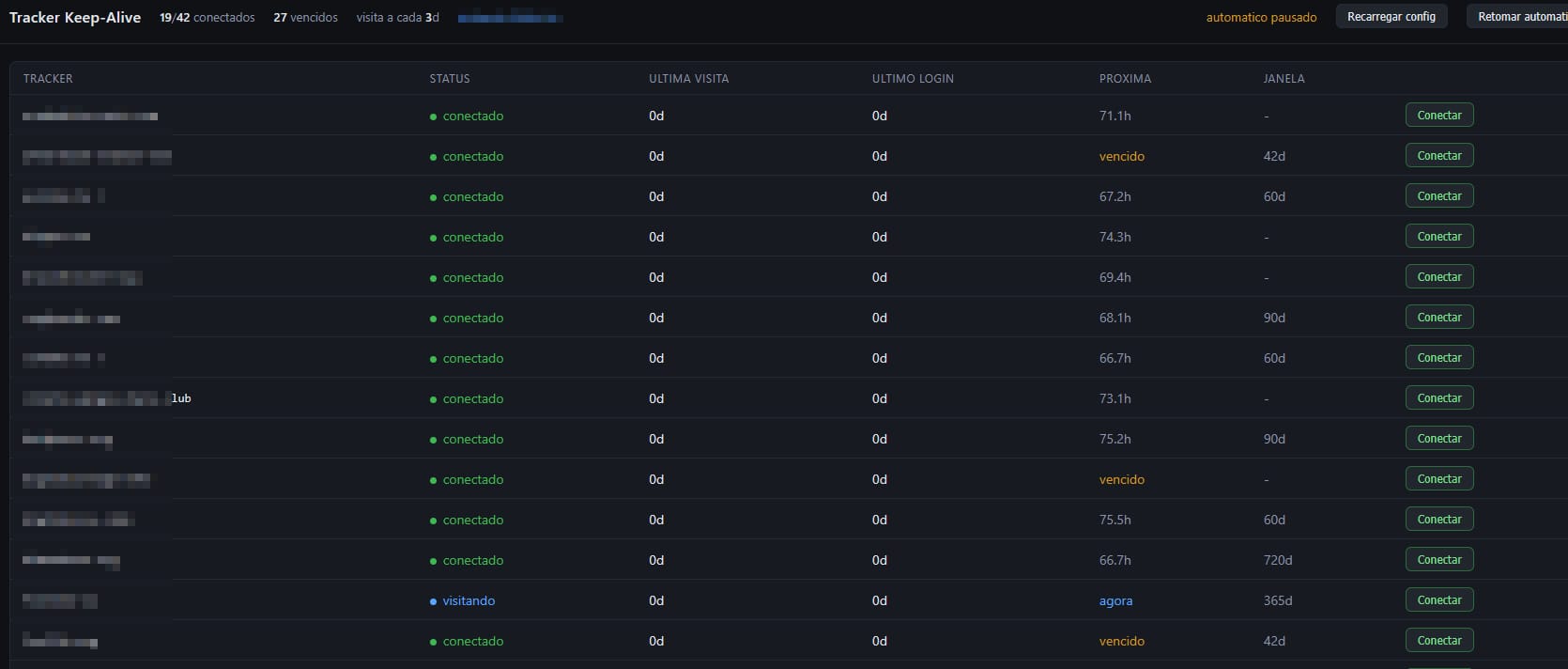Viewport: 1568px width, 669px height.
Task: Select the JANELA column header
Action: (x=1284, y=79)
